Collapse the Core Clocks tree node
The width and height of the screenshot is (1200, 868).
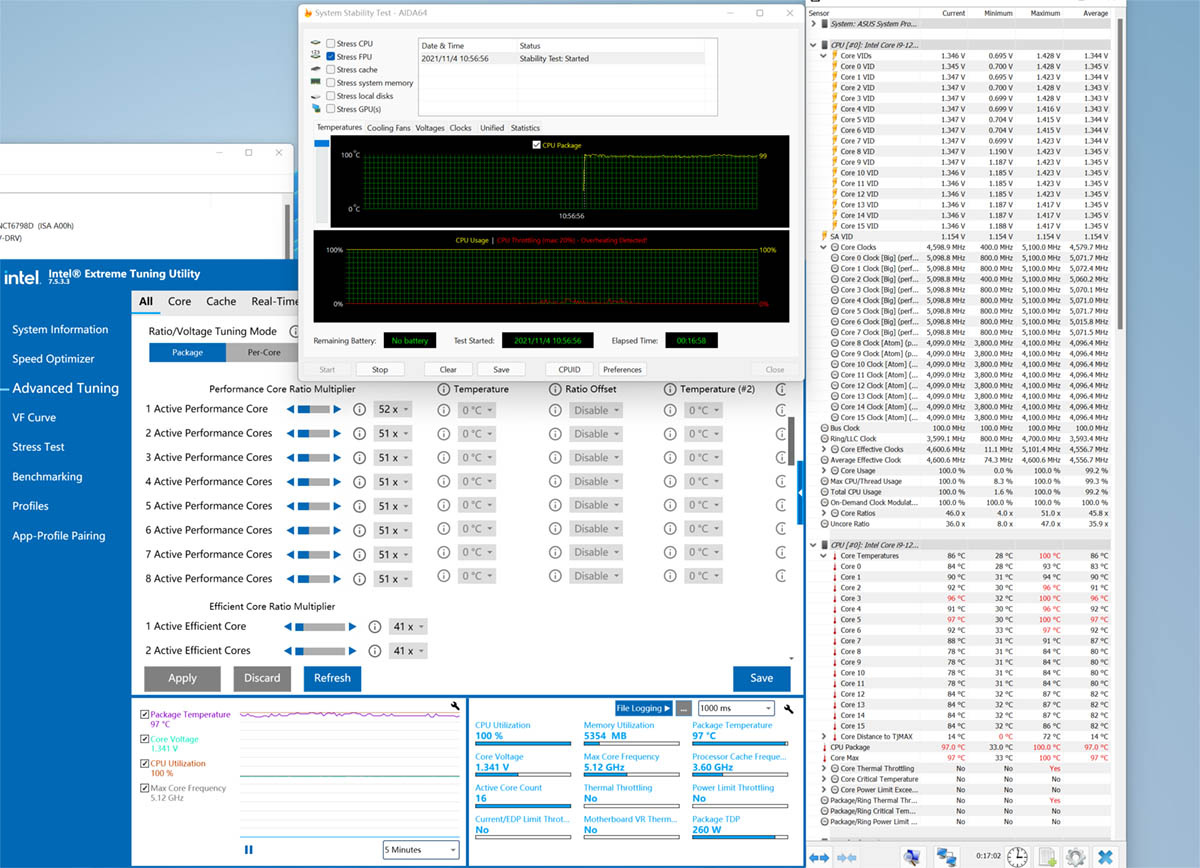tap(824, 247)
